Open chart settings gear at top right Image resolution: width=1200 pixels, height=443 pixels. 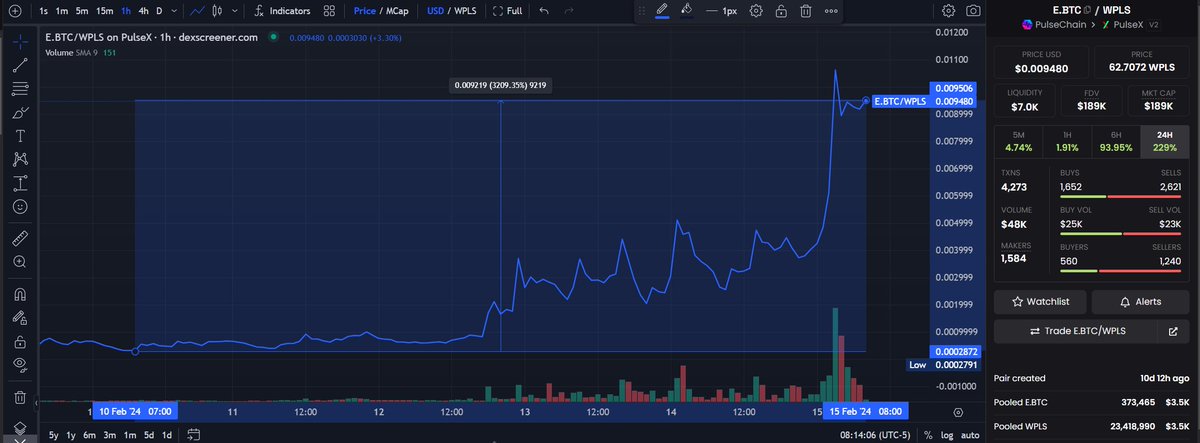click(x=949, y=11)
